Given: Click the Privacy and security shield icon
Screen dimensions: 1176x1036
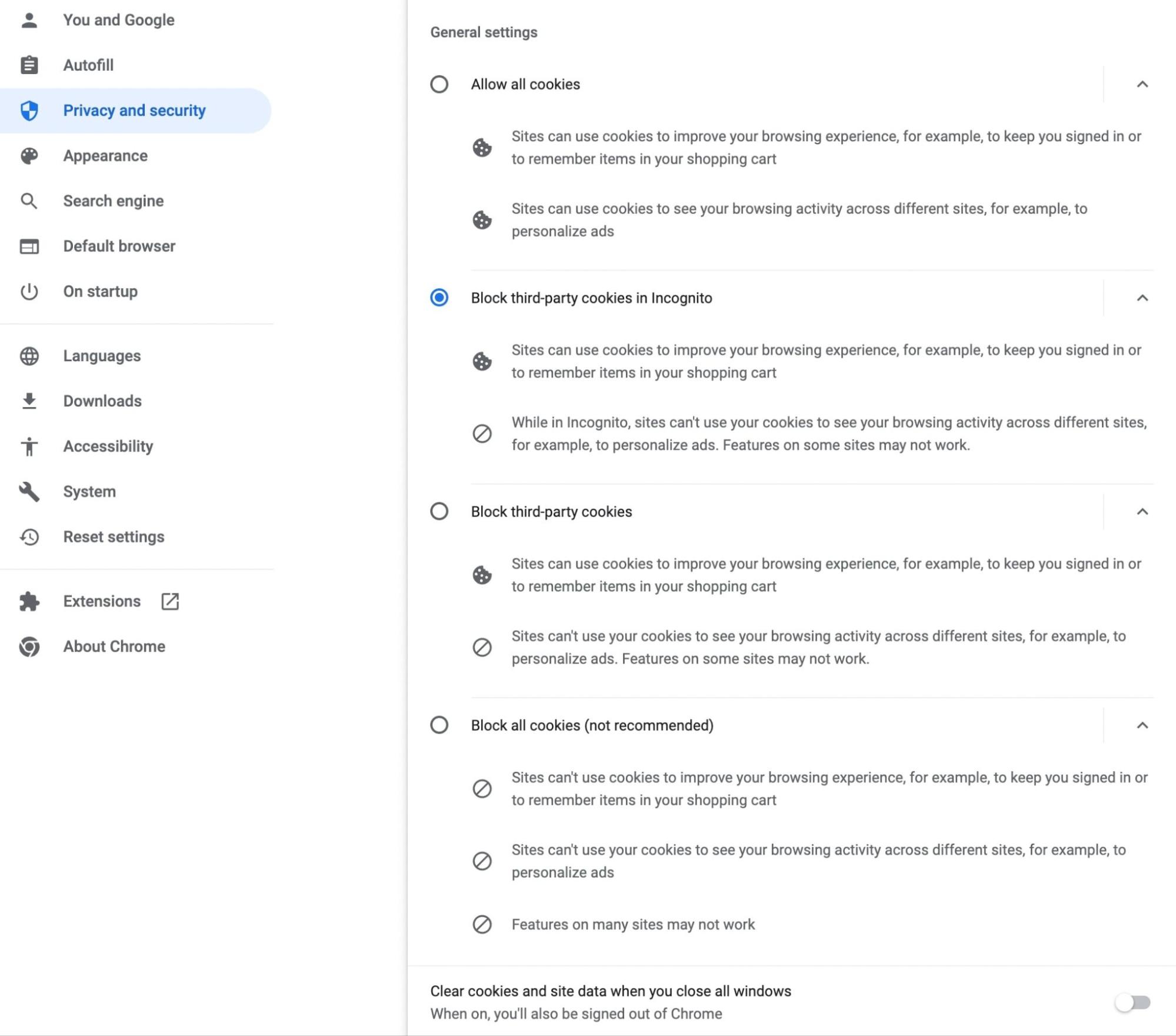Looking at the screenshot, I should [29, 110].
